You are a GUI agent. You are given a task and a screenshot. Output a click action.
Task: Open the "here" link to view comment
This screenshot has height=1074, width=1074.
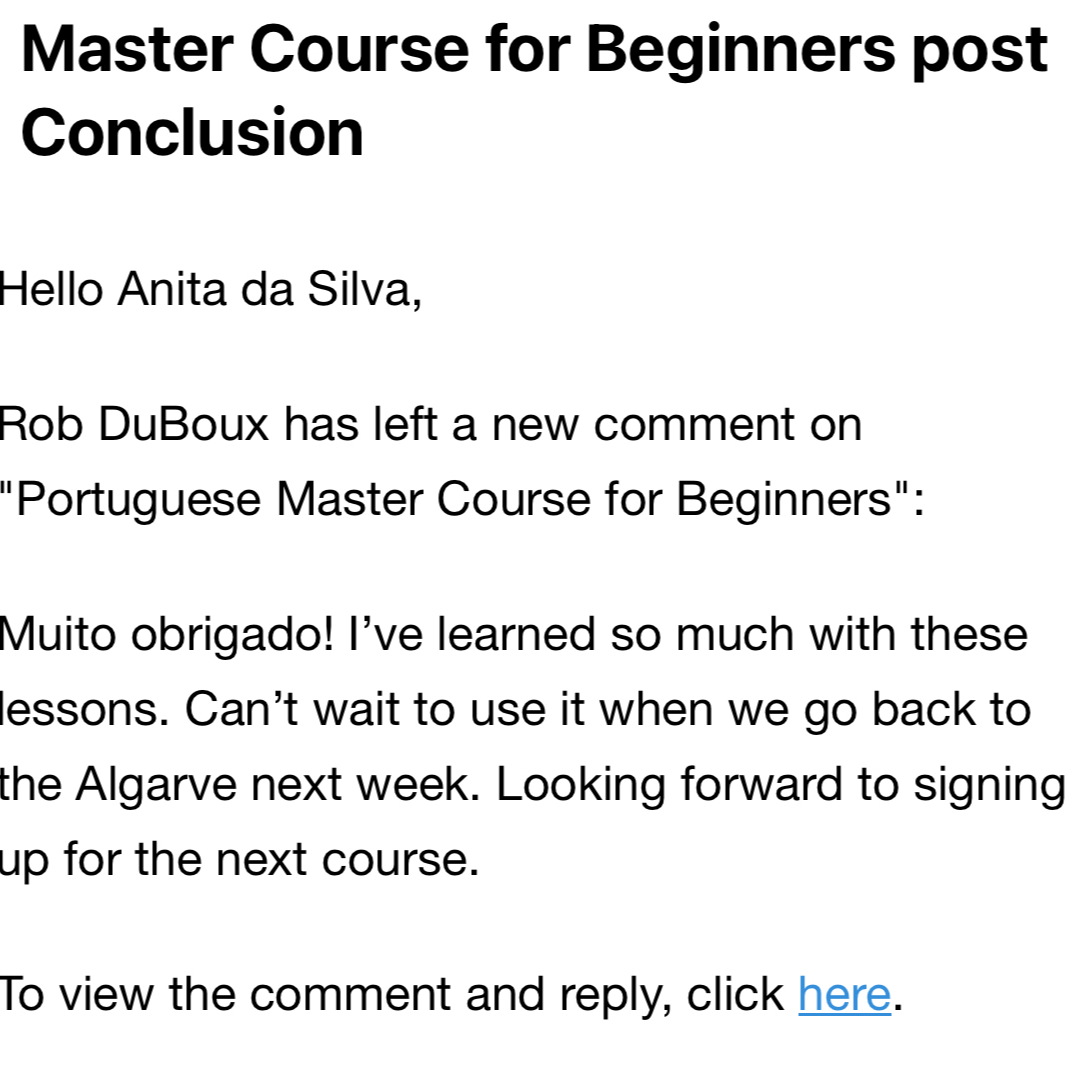[x=844, y=994]
